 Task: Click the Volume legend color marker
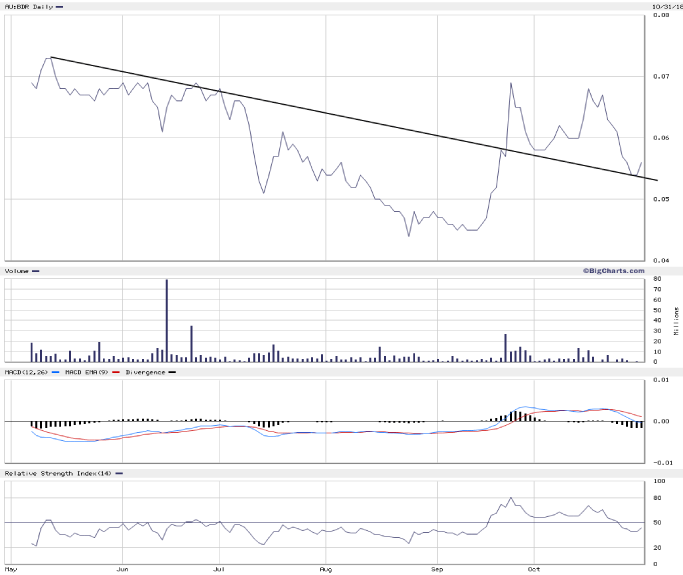[36, 271]
